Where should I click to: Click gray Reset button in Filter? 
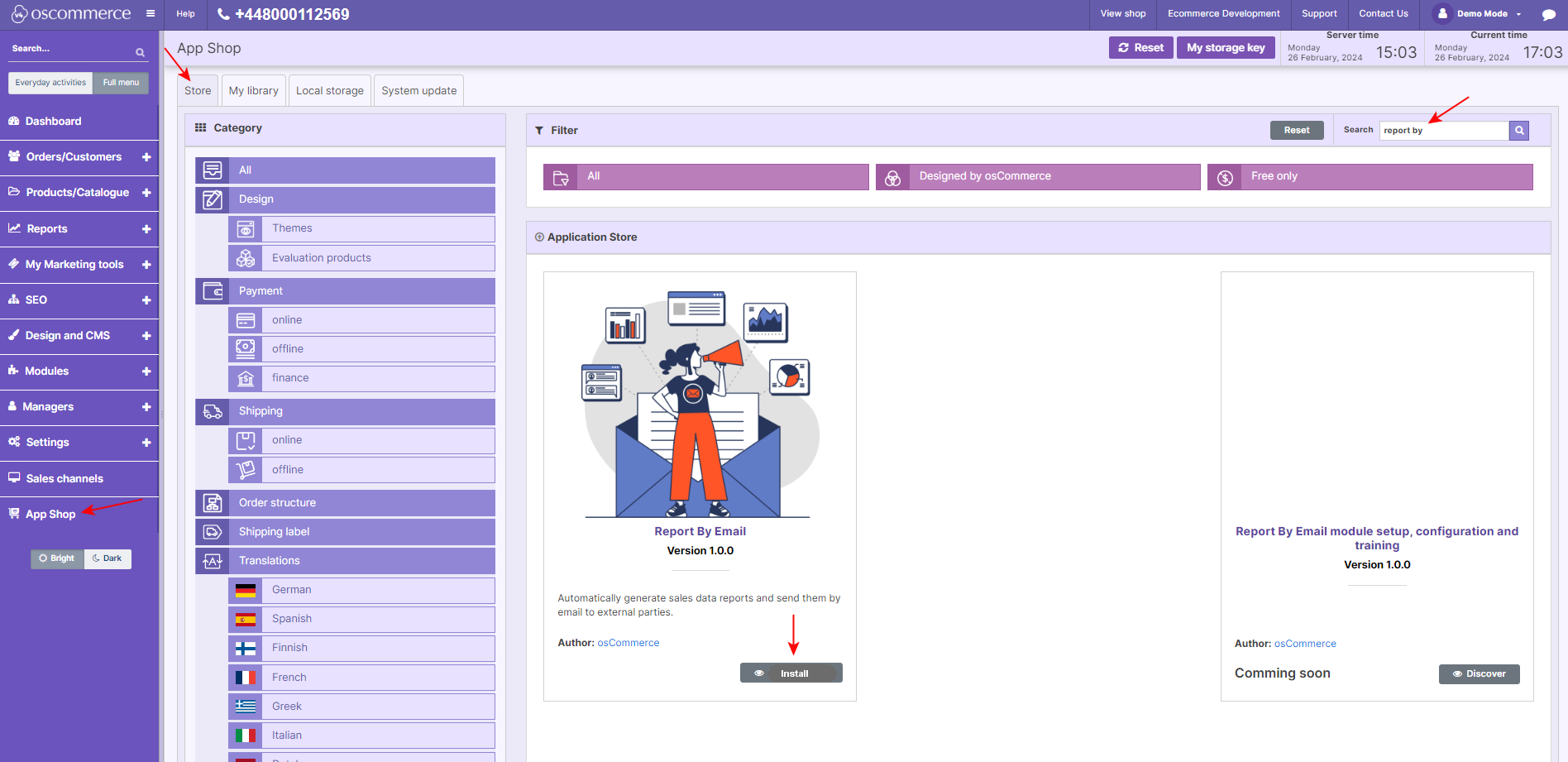point(1297,131)
